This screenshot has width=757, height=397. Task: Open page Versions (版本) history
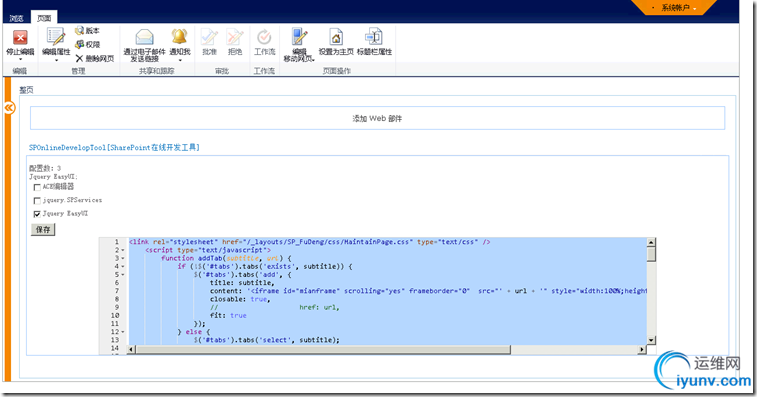87,30
